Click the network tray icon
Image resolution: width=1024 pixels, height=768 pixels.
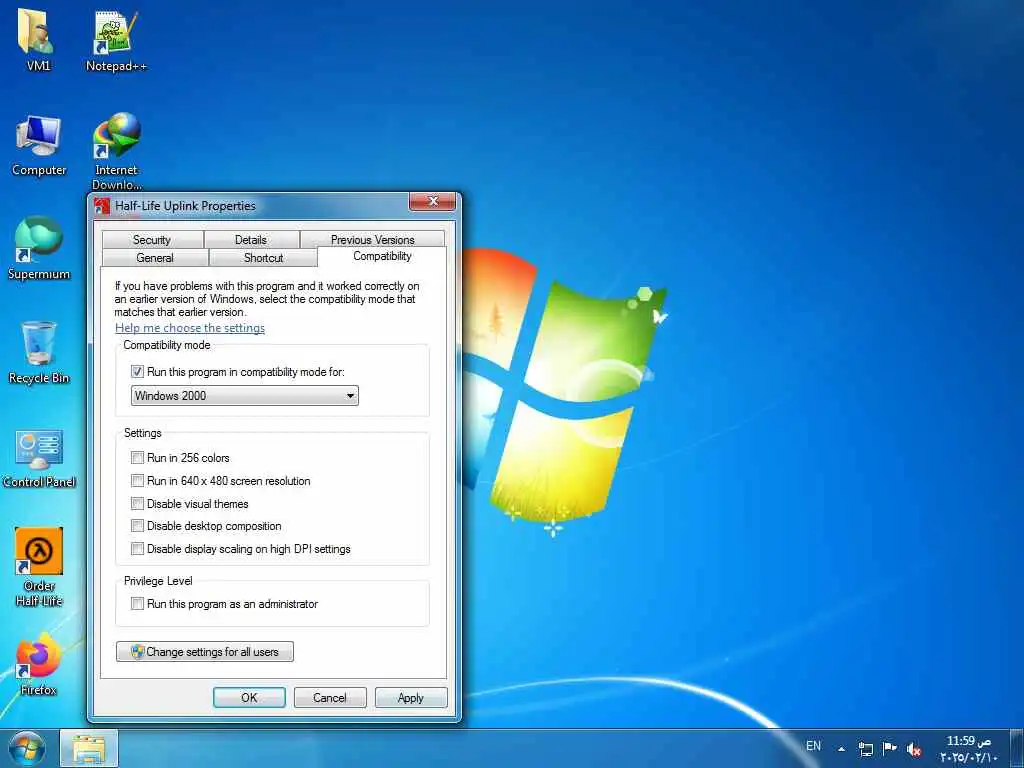point(866,749)
